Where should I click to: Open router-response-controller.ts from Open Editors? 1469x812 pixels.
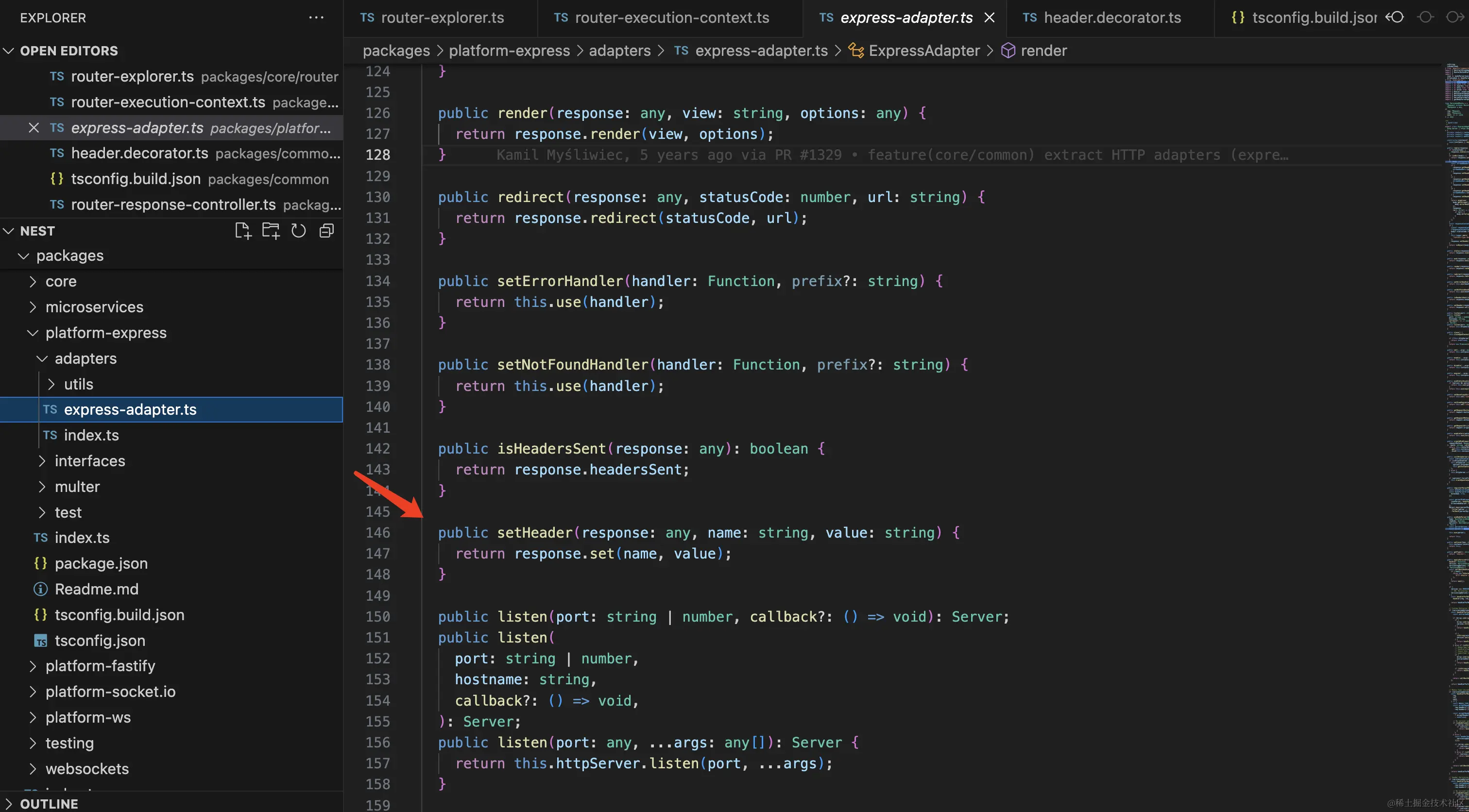coord(173,205)
